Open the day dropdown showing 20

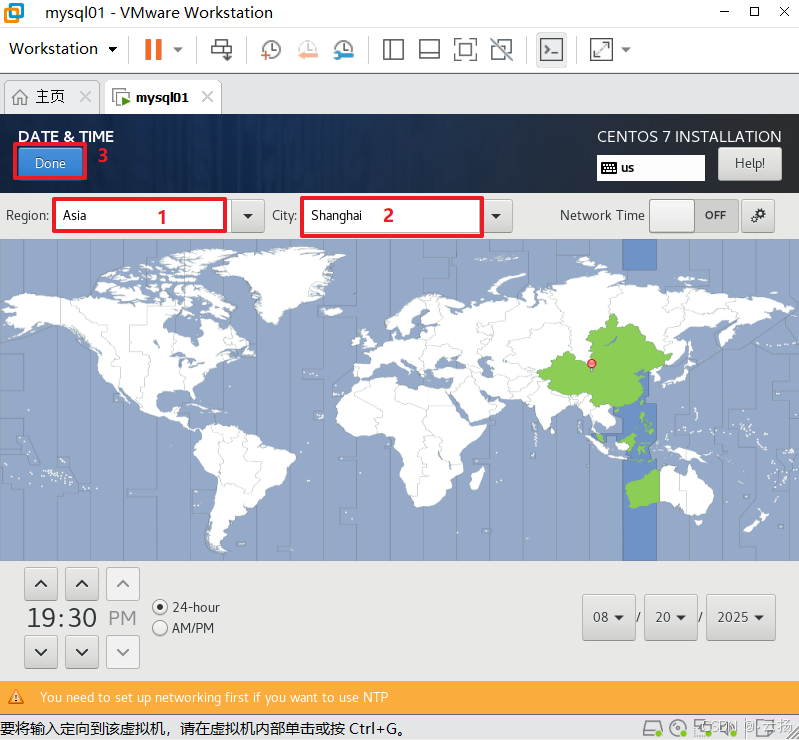[671, 617]
